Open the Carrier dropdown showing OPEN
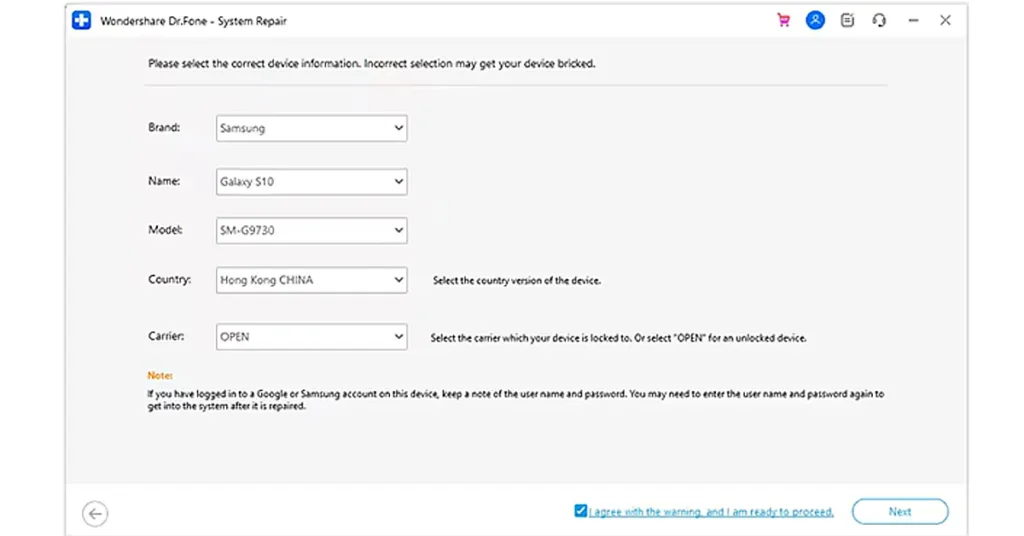The image size is (1024, 536). point(311,337)
